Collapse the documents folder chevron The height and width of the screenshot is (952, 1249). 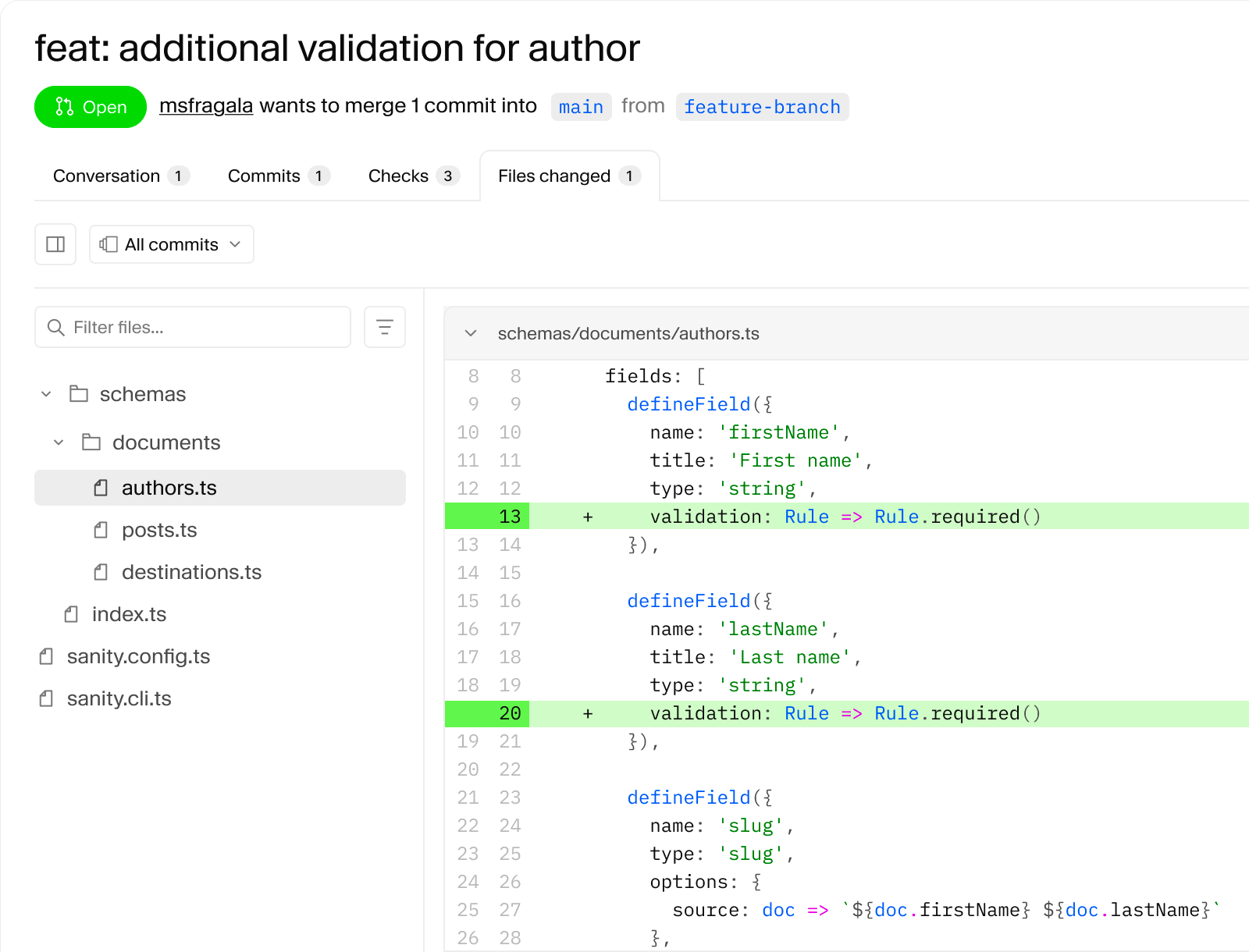tap(59, 442)
